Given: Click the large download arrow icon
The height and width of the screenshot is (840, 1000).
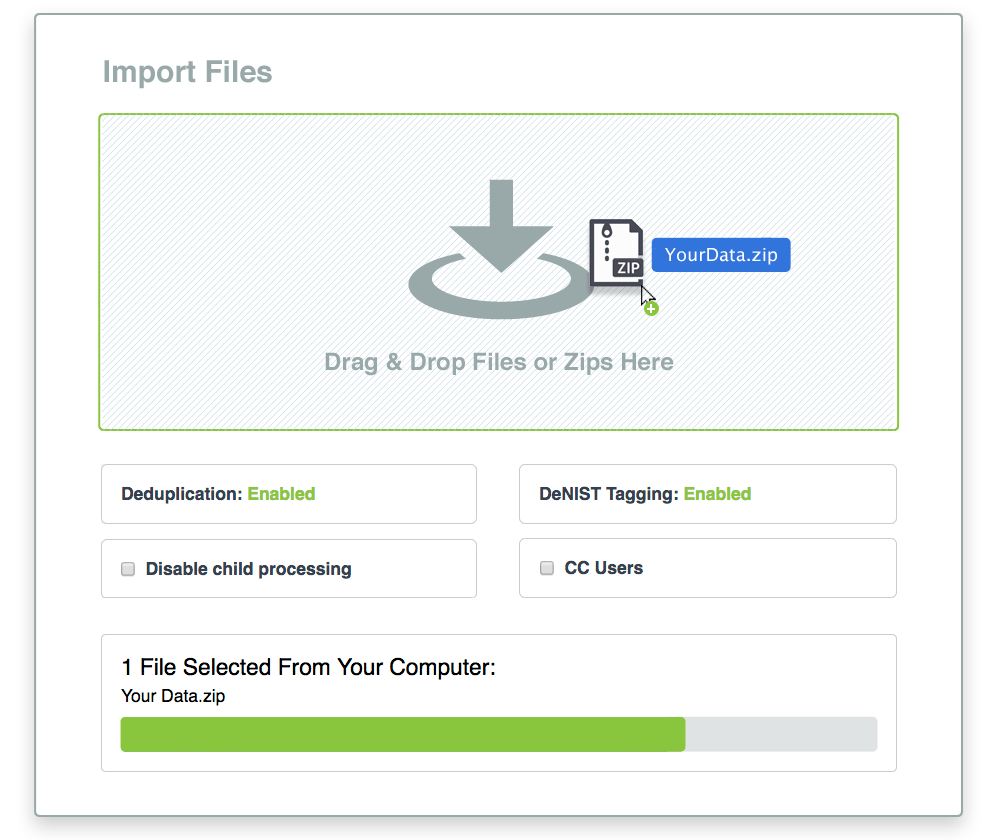Looking at the screenshot, I should [x=500, y=225].
